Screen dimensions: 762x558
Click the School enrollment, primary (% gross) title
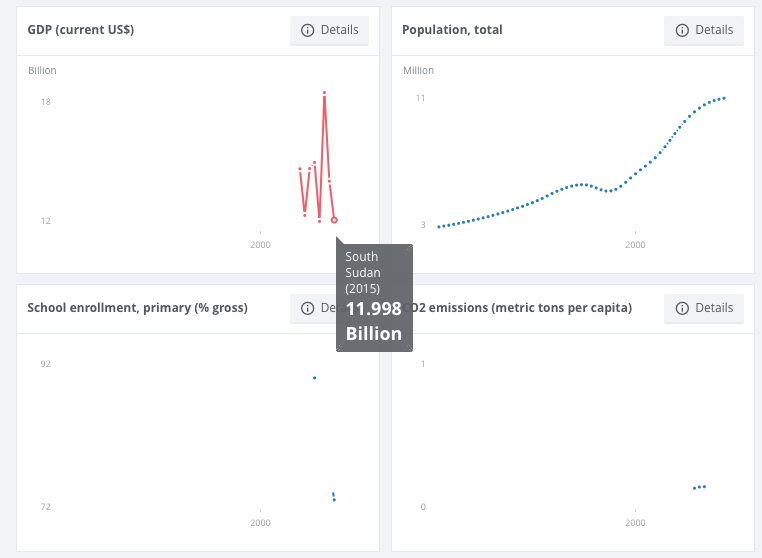[x=137, y=308]
